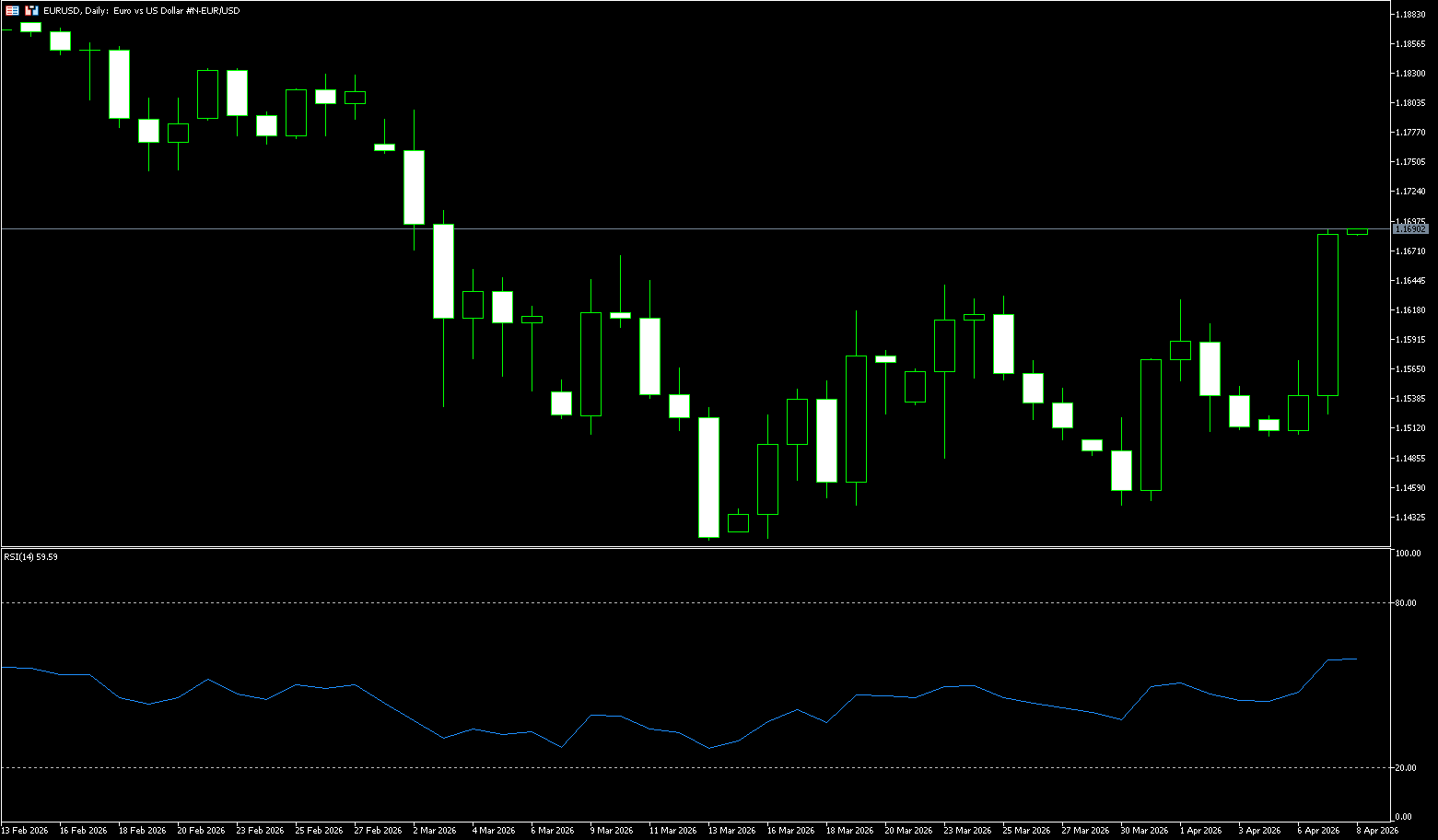Click the 80.00 level on RSI scale
The image size is (1438, 840).
[1406, 603]
